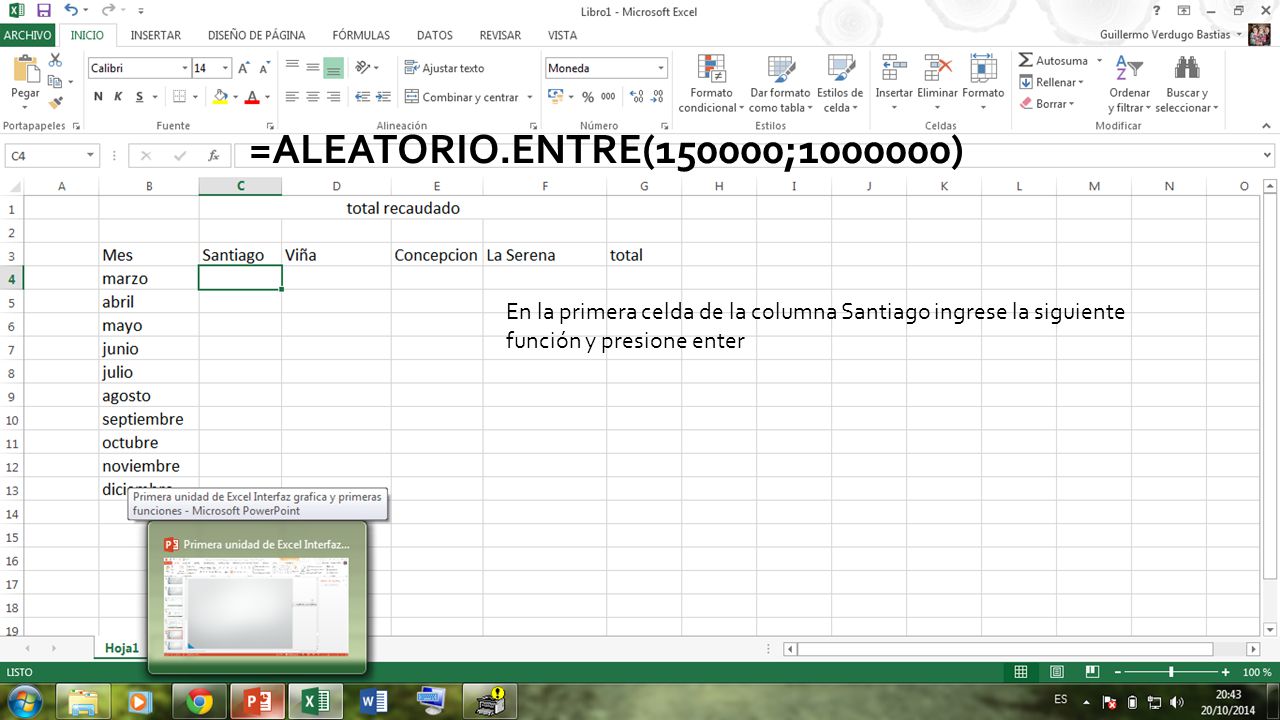
Task: Click the add decimal places icon
Action: pyautogui.click(x=635, y=97)
